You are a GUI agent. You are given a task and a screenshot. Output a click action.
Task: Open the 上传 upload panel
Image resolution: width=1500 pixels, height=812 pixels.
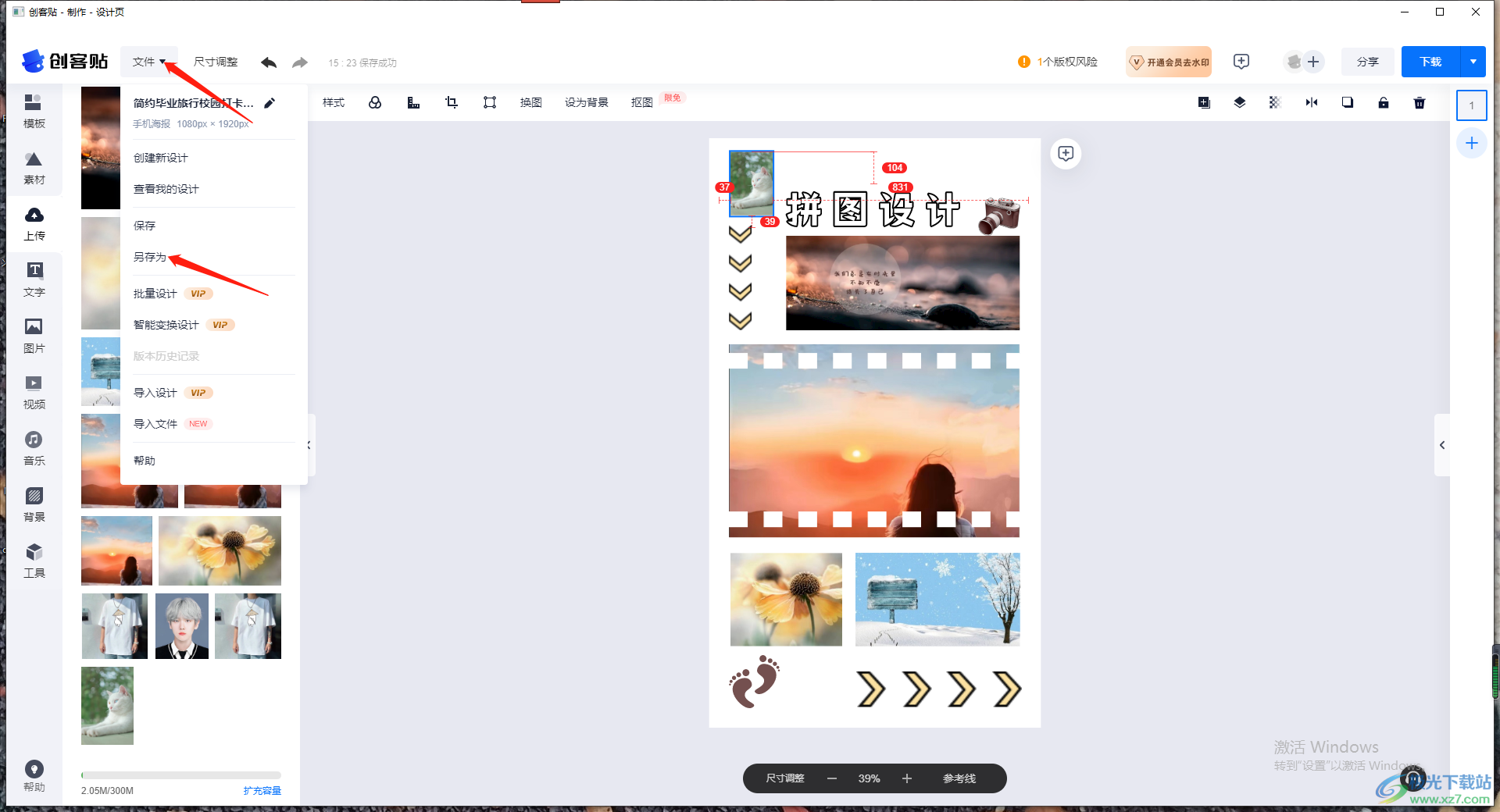(34, 224)
